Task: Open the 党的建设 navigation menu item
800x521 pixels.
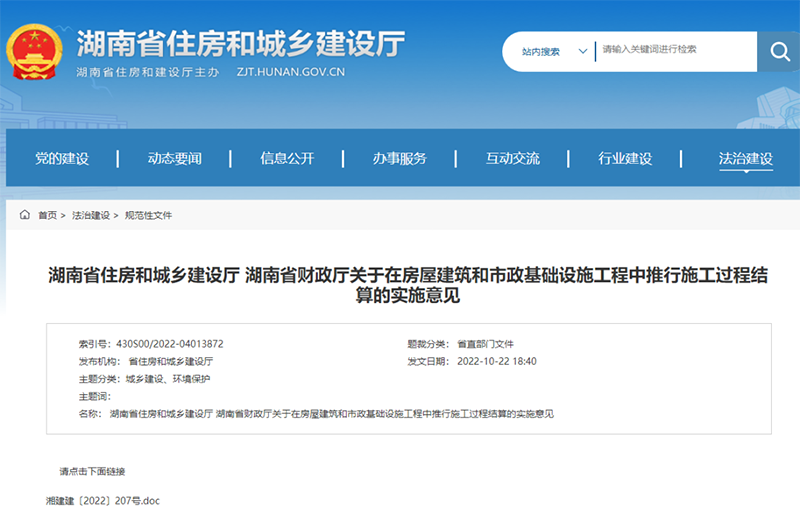Action: [62, 158]
